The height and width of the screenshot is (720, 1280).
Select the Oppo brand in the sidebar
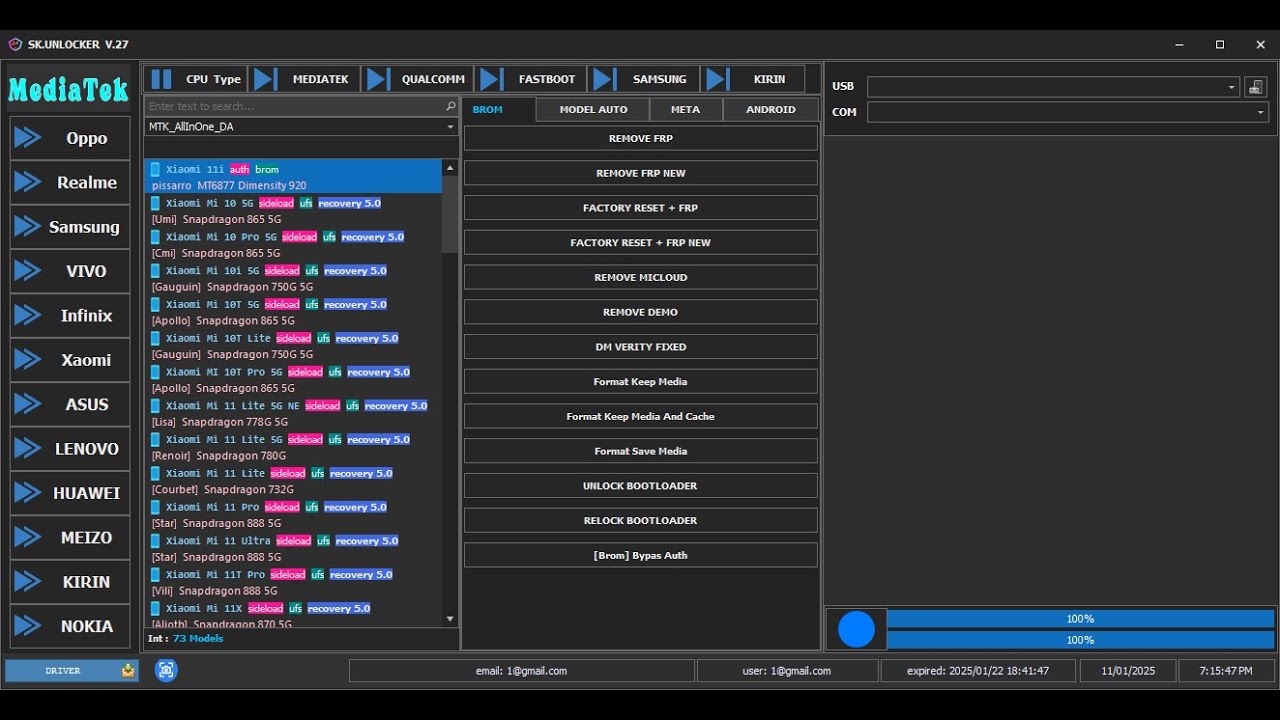tap(70, 138)
